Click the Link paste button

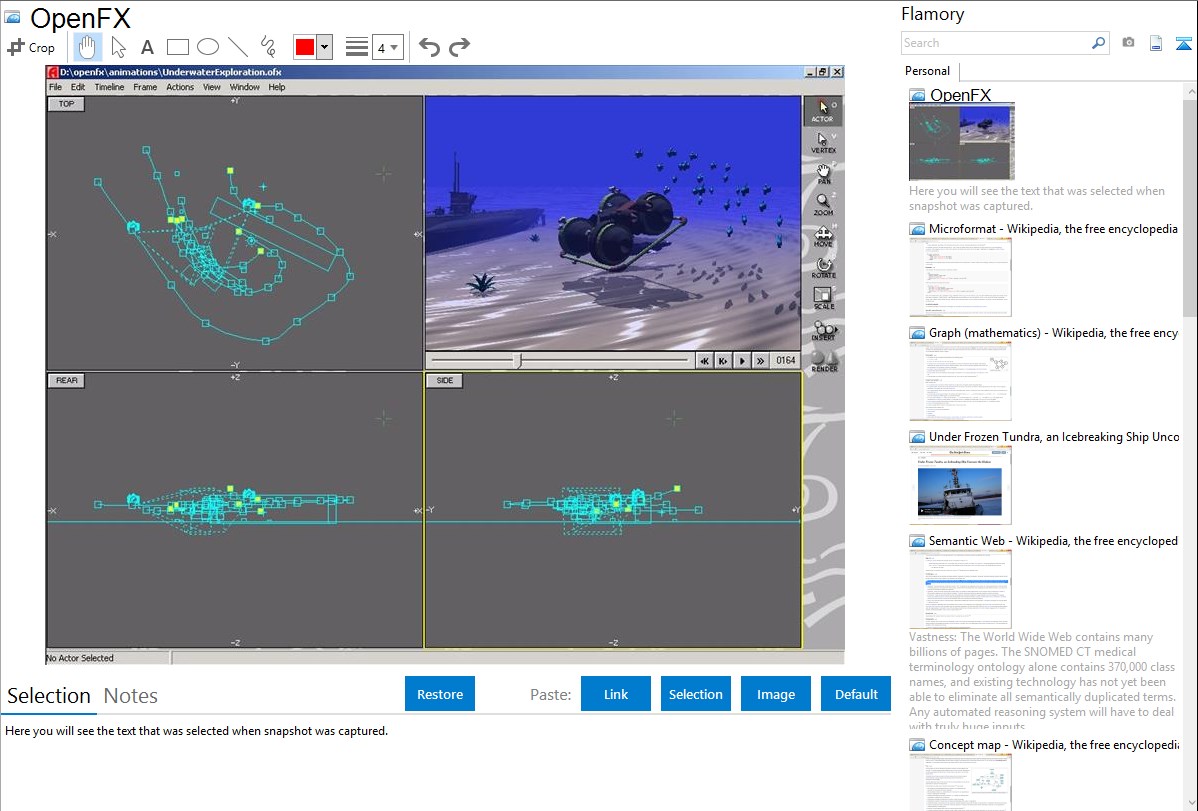coord(616,694)
